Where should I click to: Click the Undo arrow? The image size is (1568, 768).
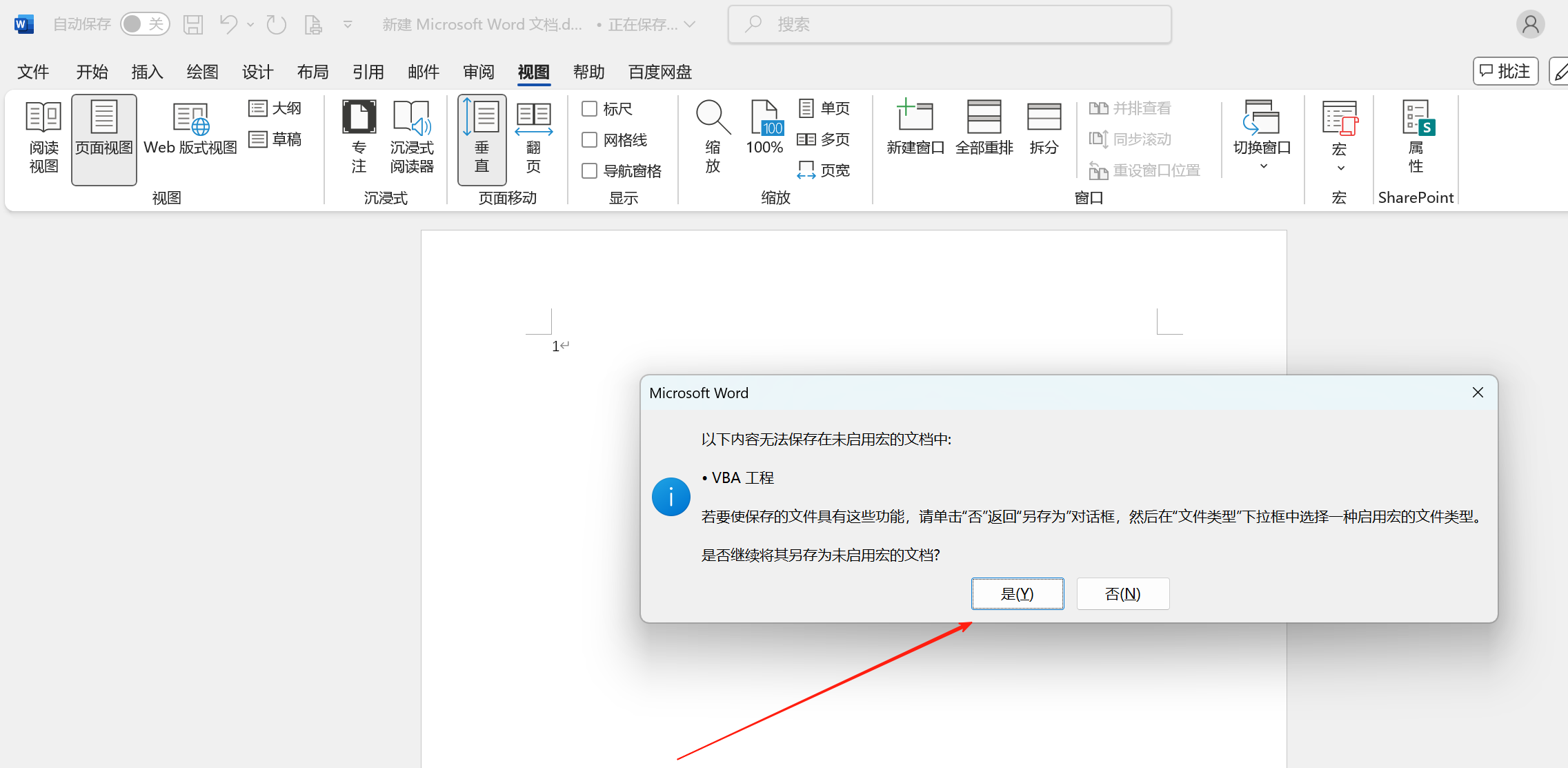228,25
